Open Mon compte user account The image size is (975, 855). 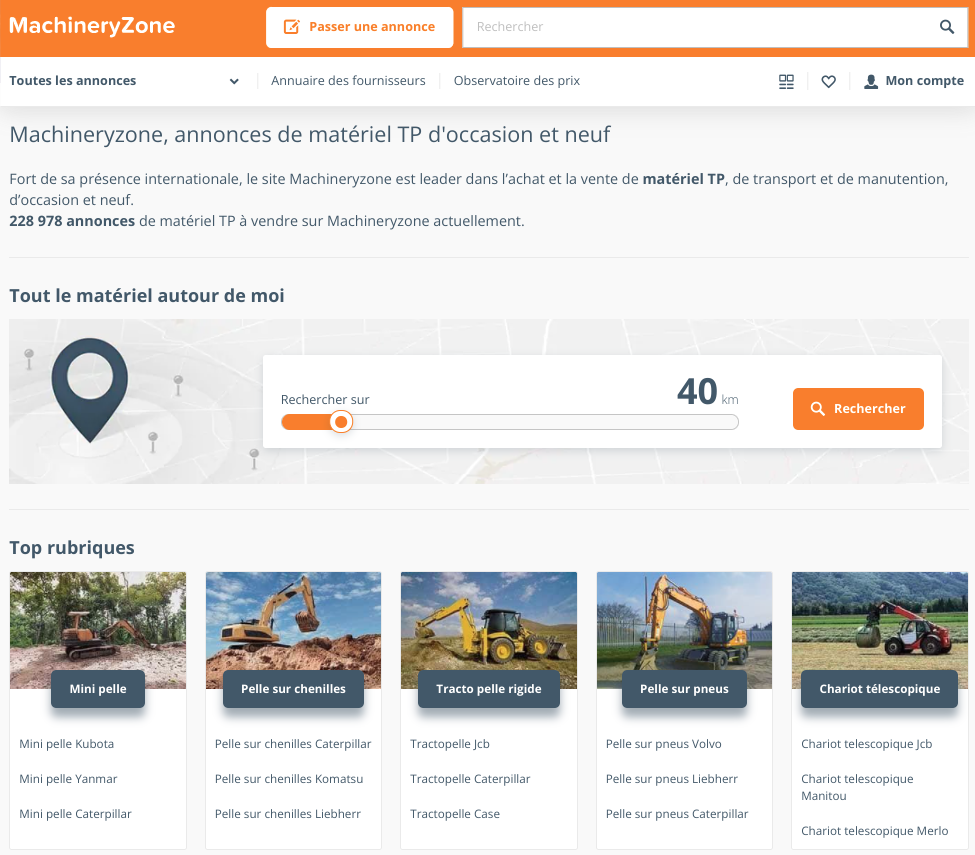coord(914,81)
